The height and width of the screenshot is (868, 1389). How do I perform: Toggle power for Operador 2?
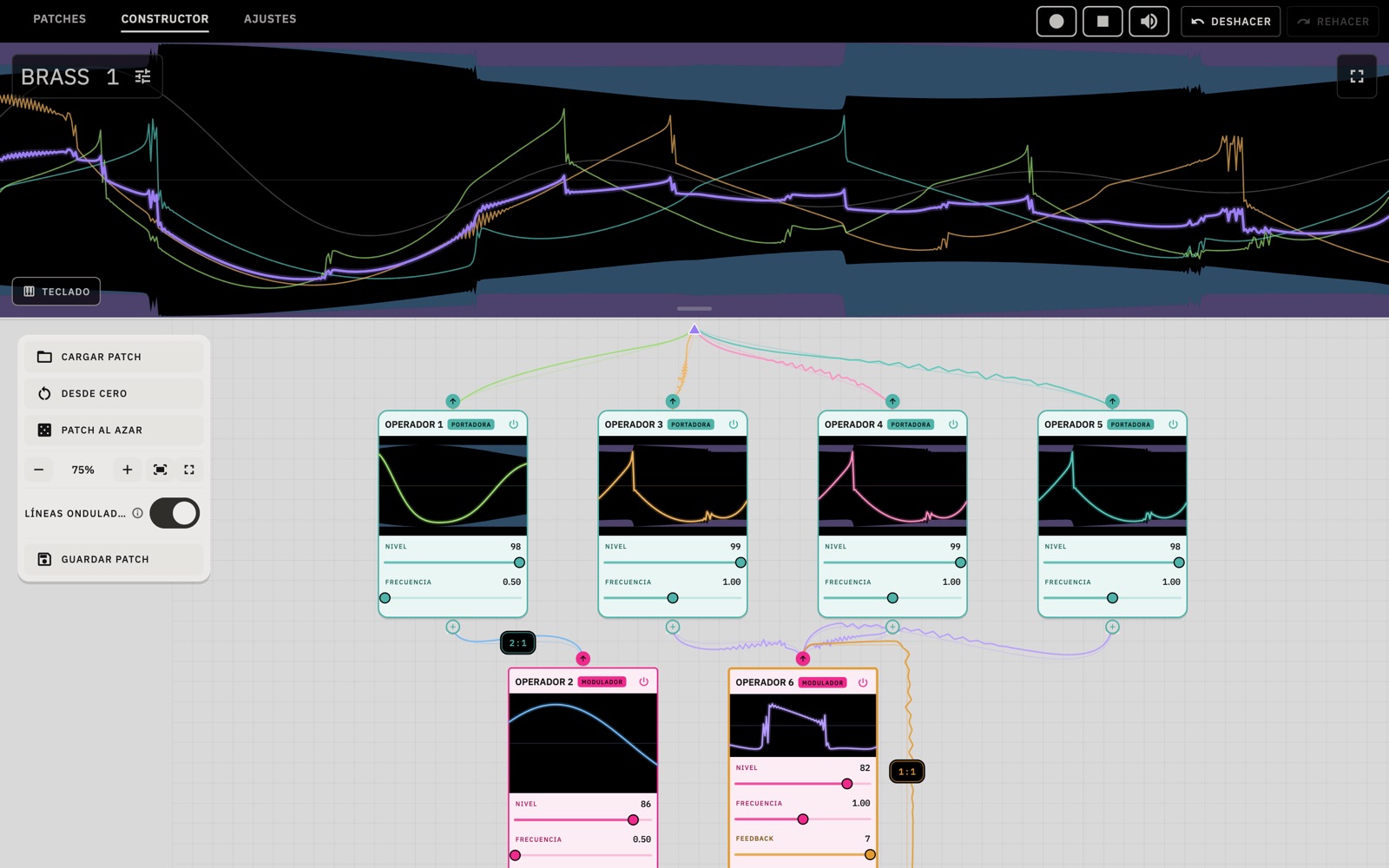click(644, 682)
